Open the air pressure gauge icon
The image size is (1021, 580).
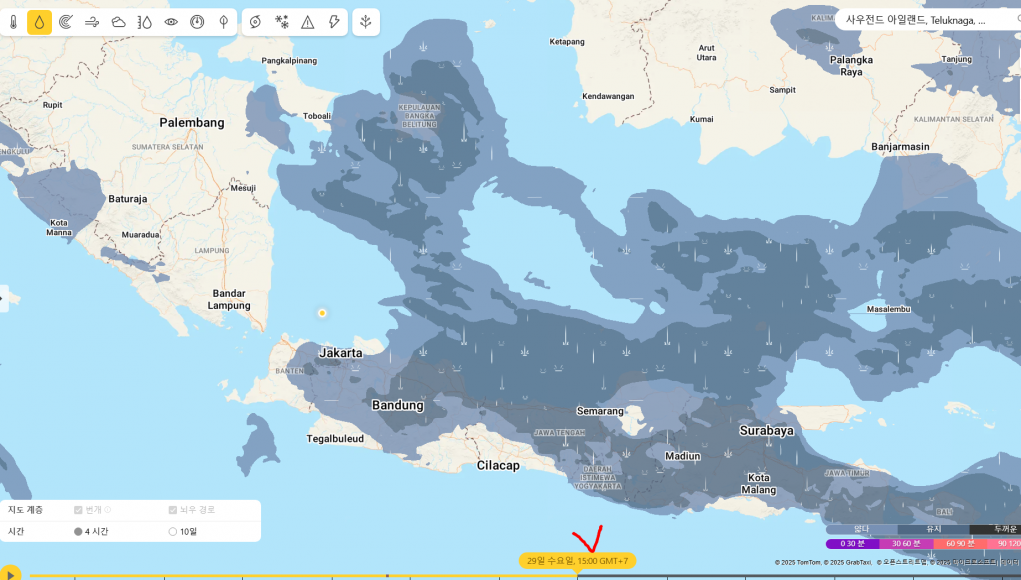point(197,22)
